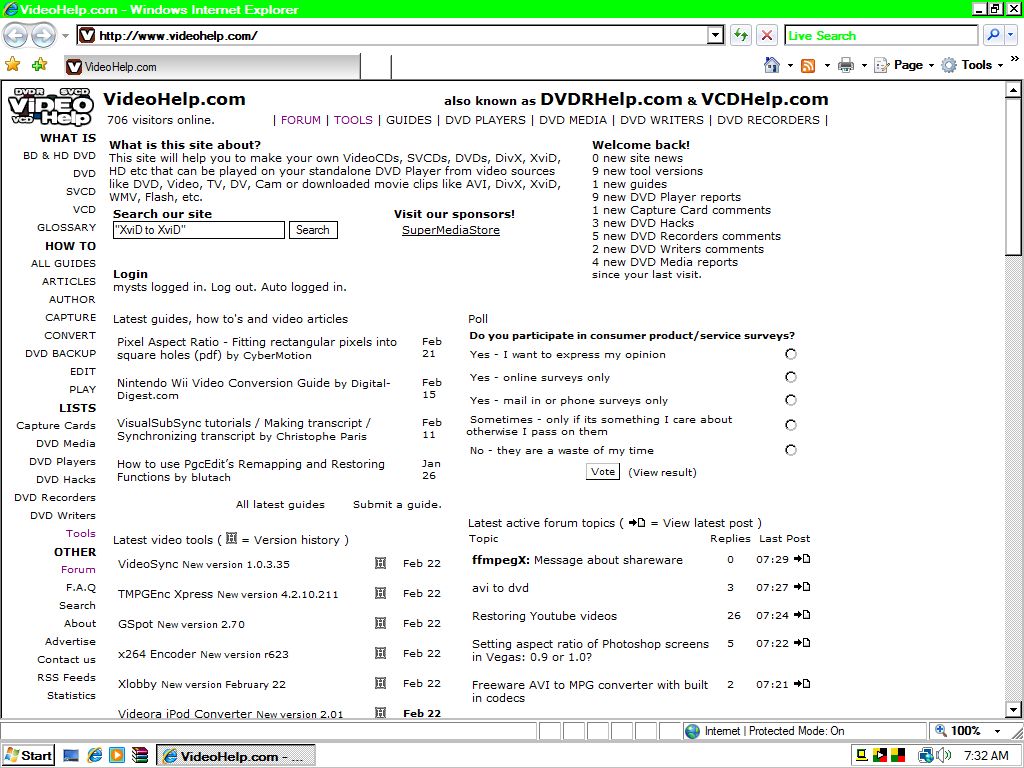
Task: Open version history icon for VideoSync
Action: 380,563
